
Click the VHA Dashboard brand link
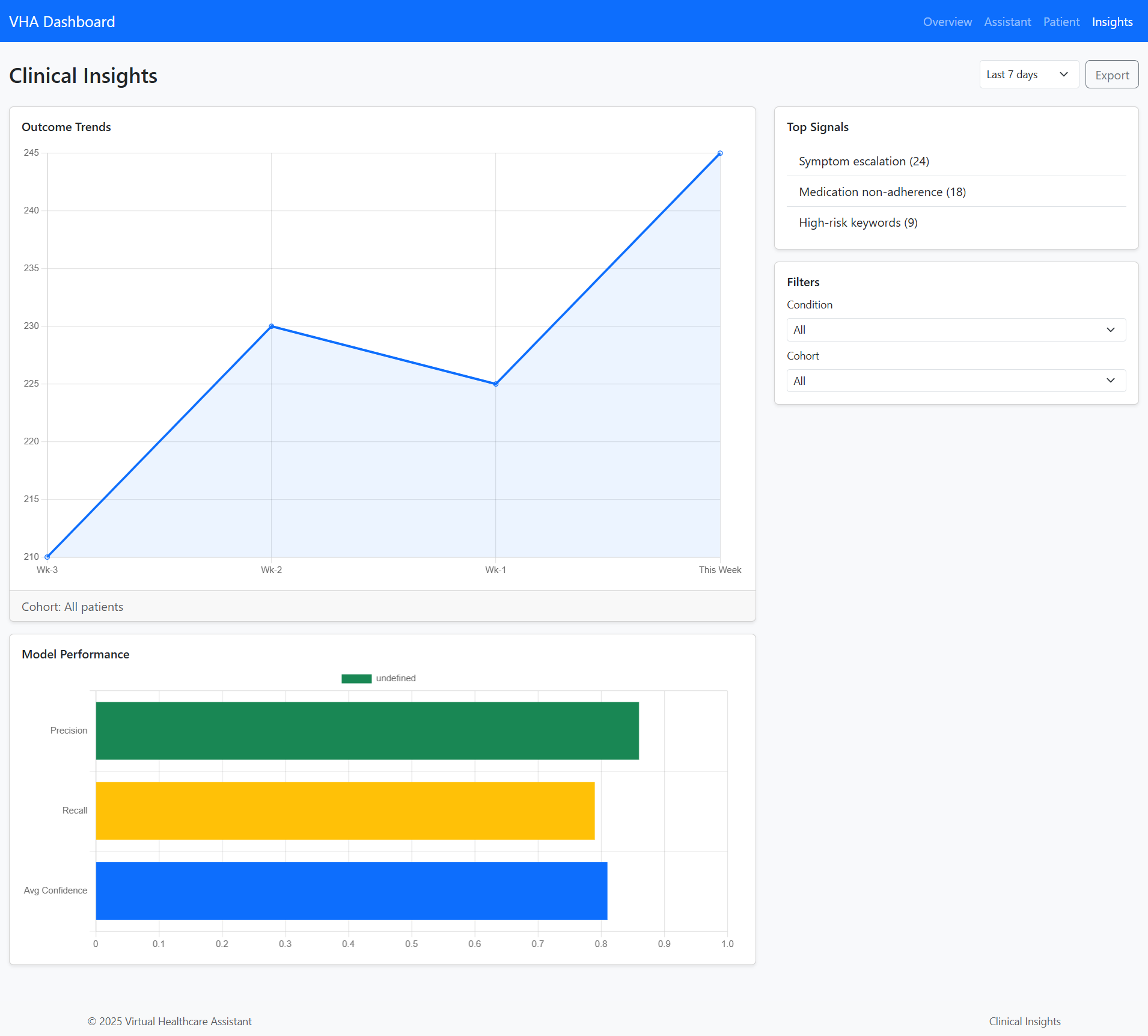(x=62, y=22)
